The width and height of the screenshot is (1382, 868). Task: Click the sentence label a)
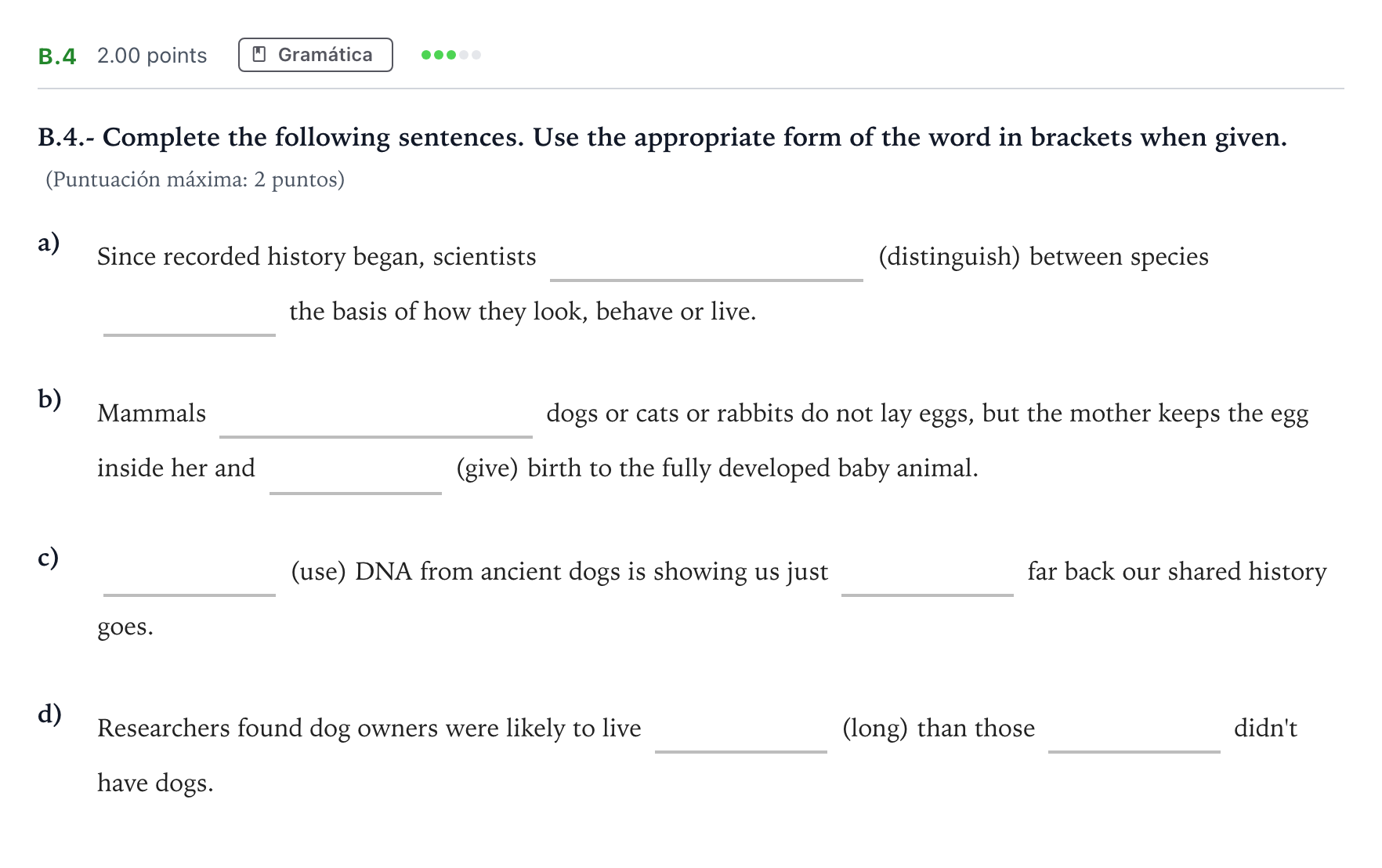tap(49, 243)
